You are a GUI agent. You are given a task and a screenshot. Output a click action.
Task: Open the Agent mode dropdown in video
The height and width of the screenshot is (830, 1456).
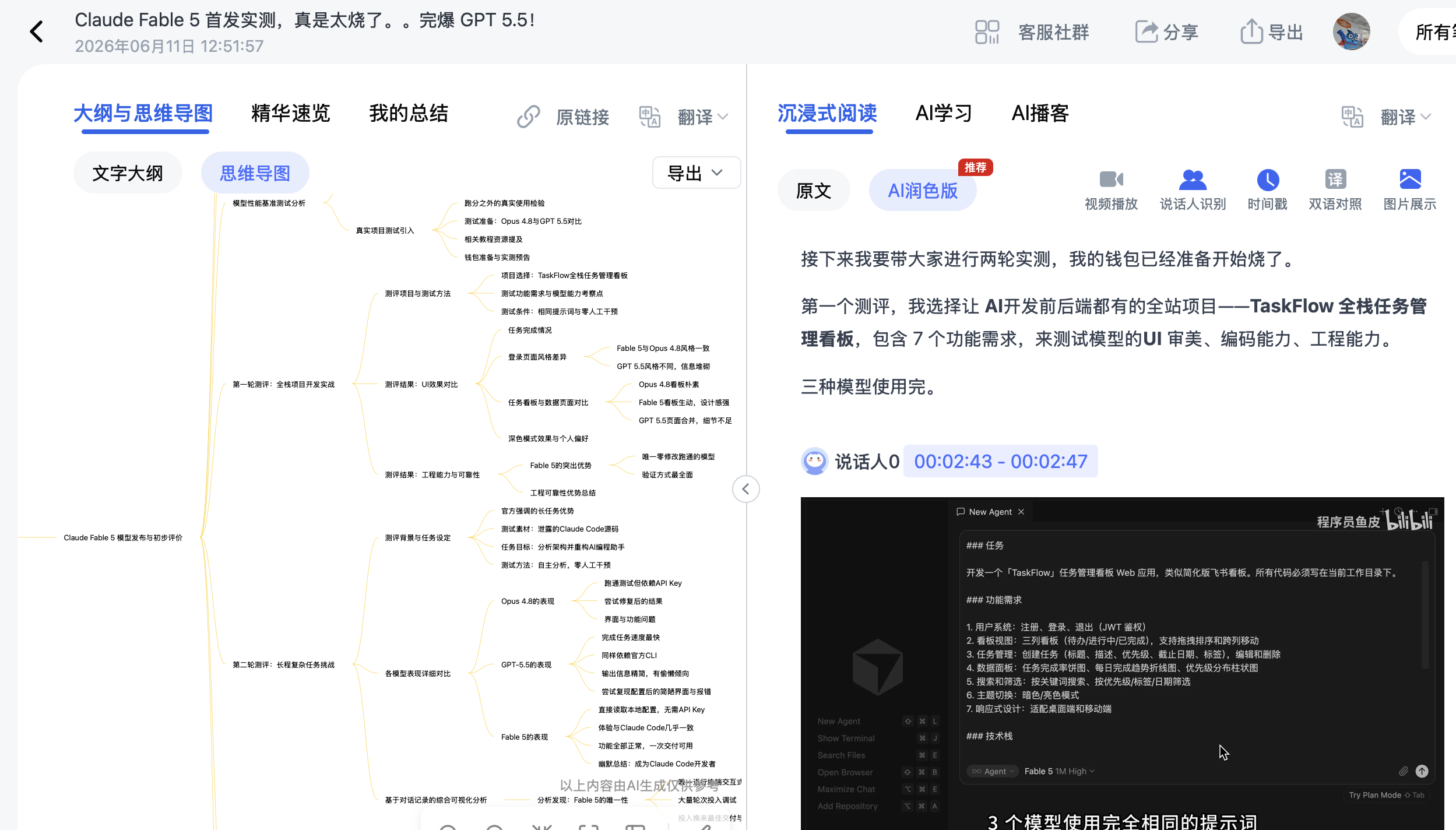(x=993, y=771)
